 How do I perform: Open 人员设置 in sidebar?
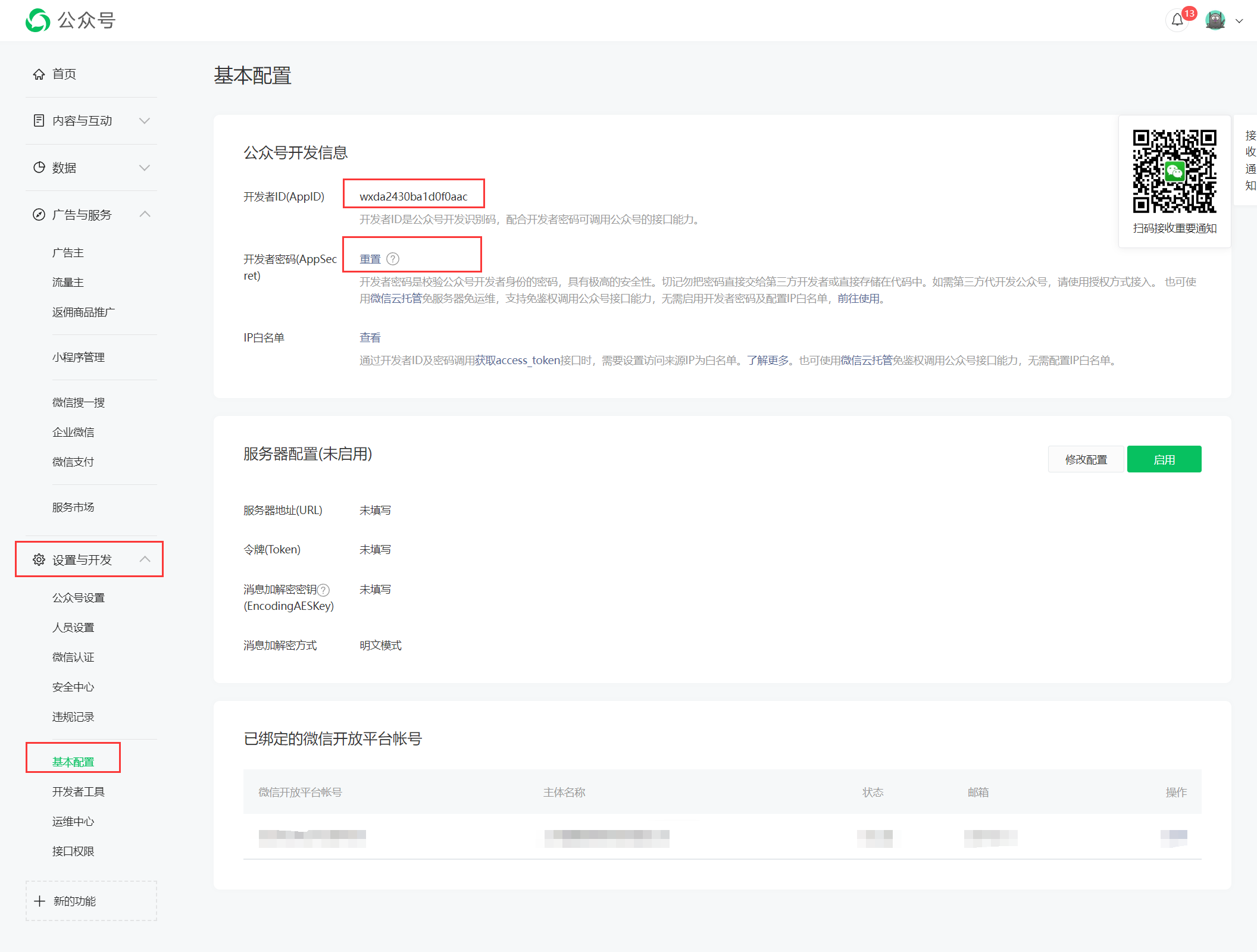tap(73, 628)
